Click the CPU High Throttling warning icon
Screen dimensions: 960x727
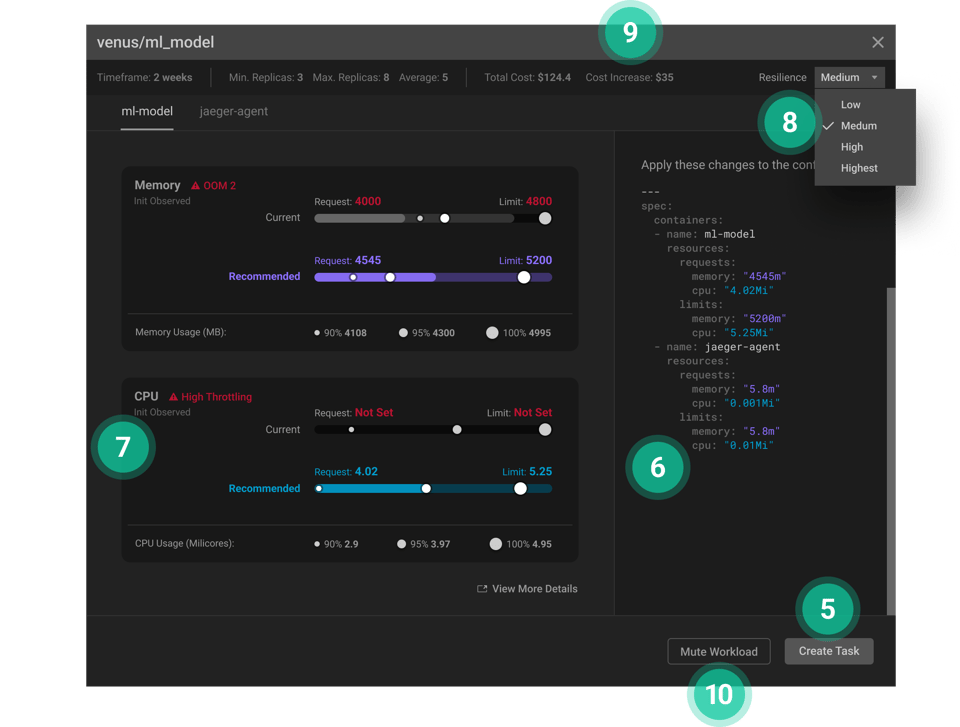173,397
